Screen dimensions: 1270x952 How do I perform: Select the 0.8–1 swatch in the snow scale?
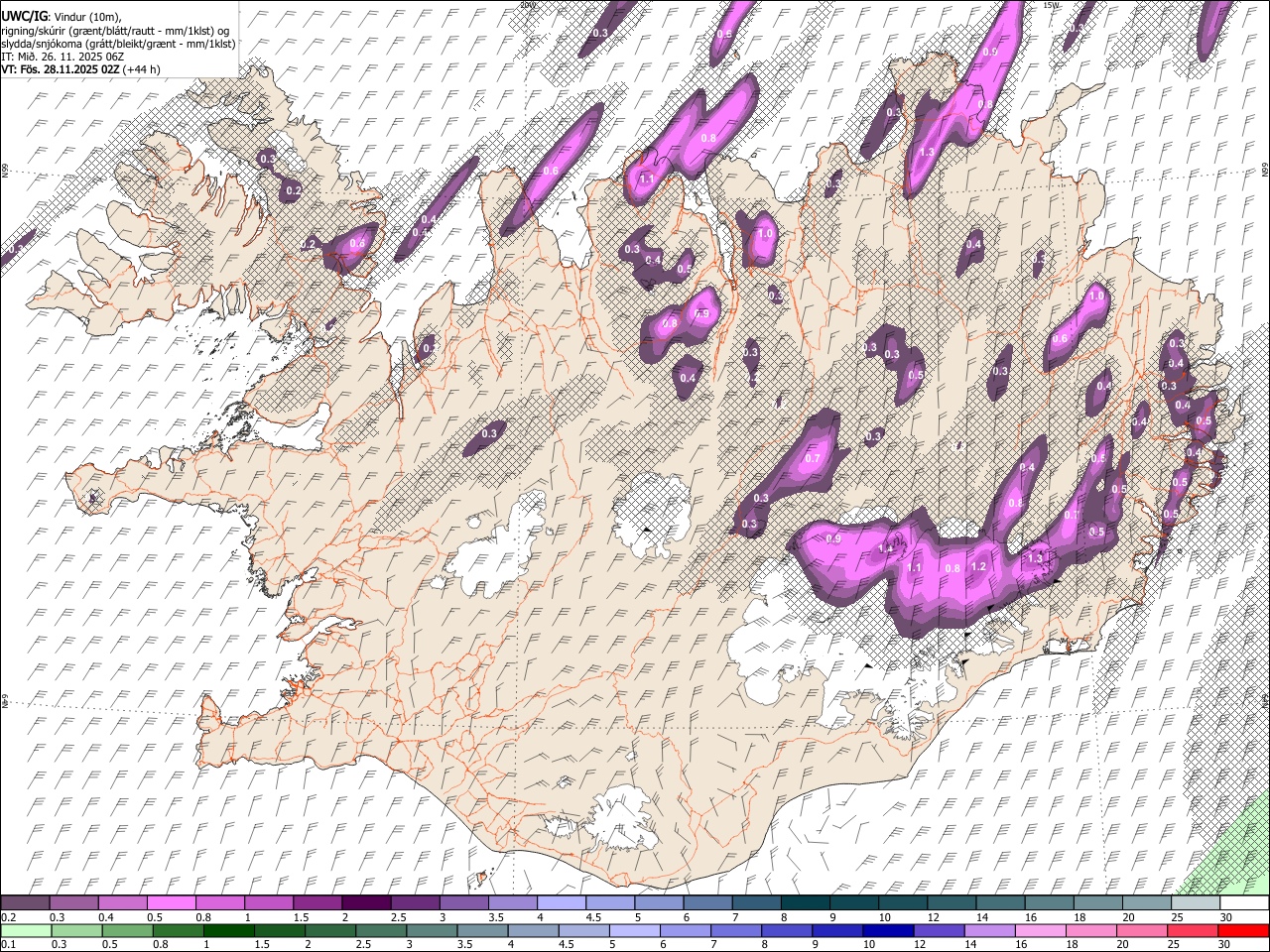pyautogui.click(x=220, y=902)
